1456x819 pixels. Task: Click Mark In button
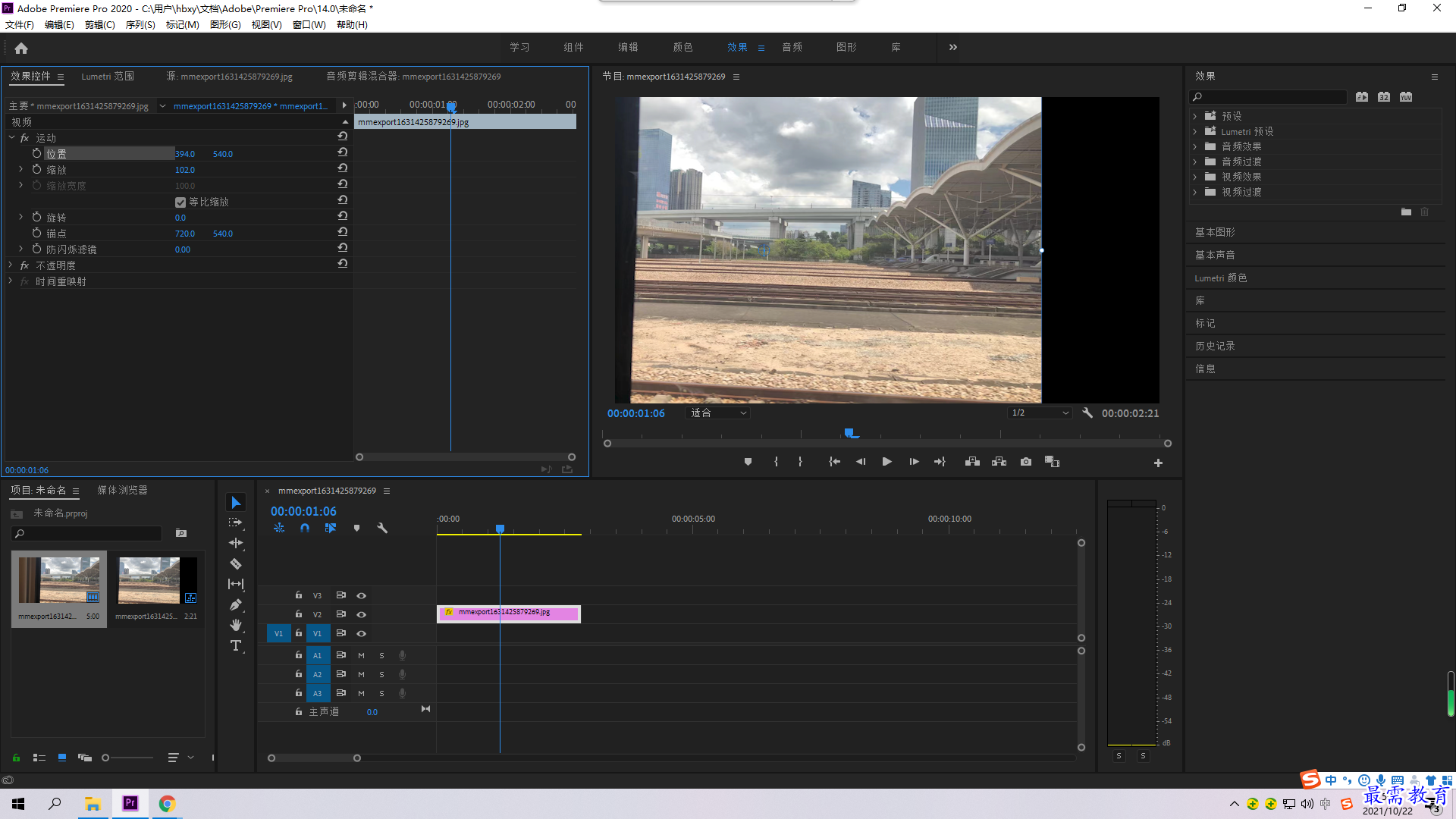[x=776, y=462]
